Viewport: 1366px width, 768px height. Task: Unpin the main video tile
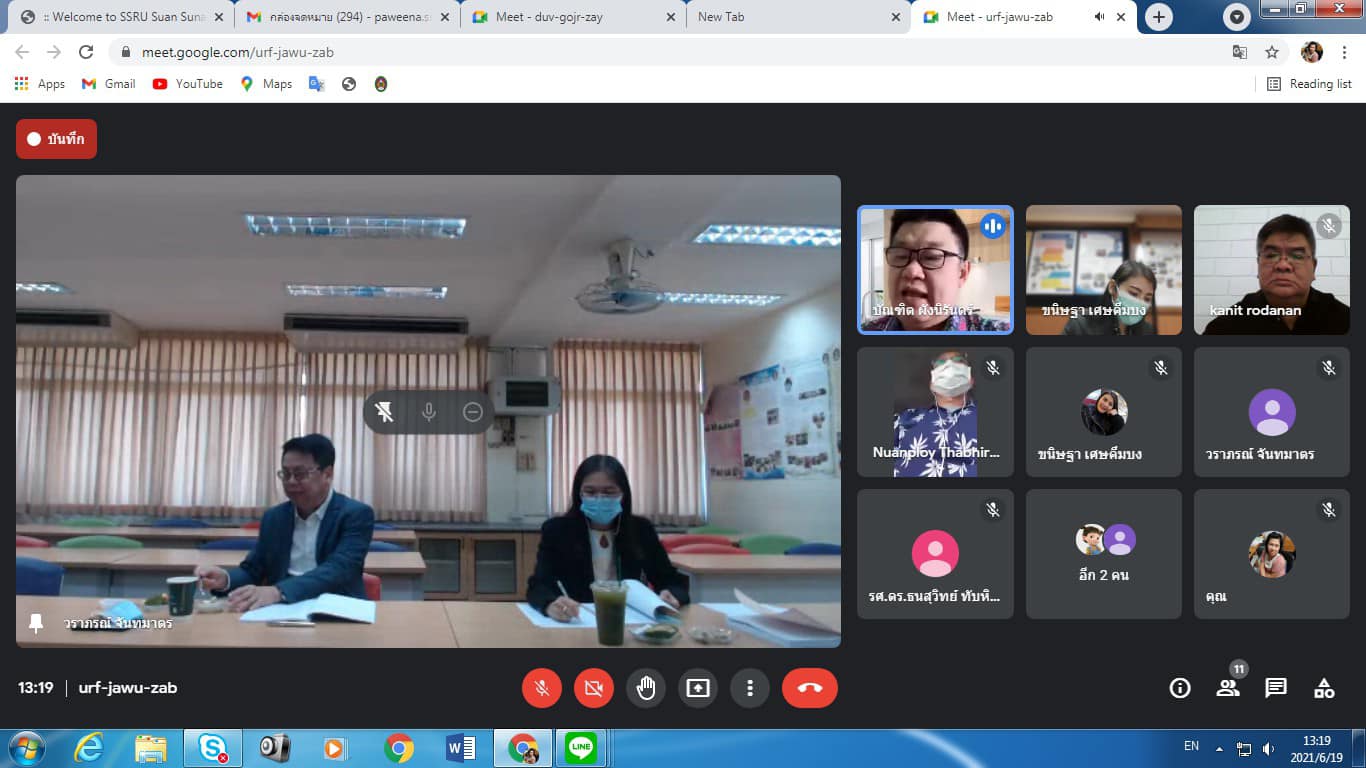point(384,412)
